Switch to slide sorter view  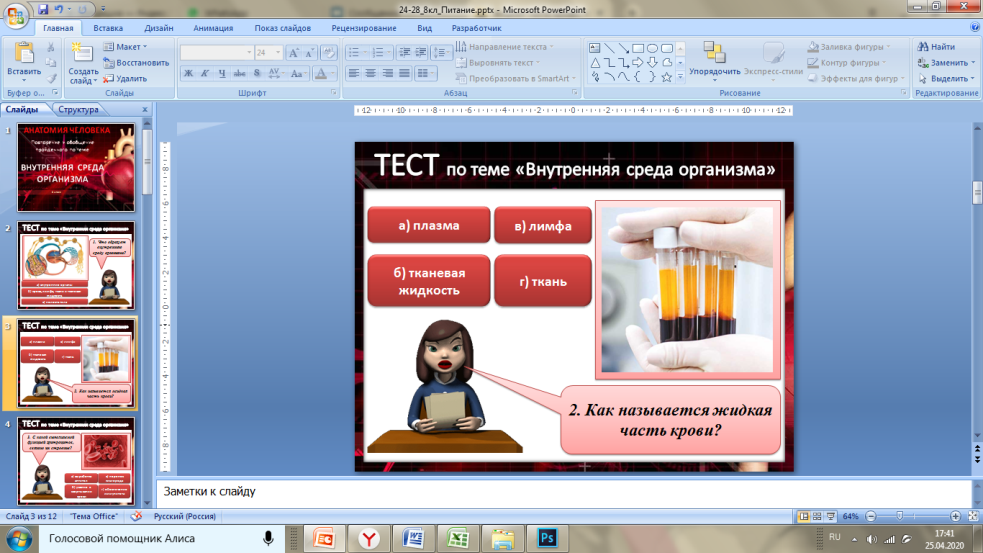pos(817,516)
